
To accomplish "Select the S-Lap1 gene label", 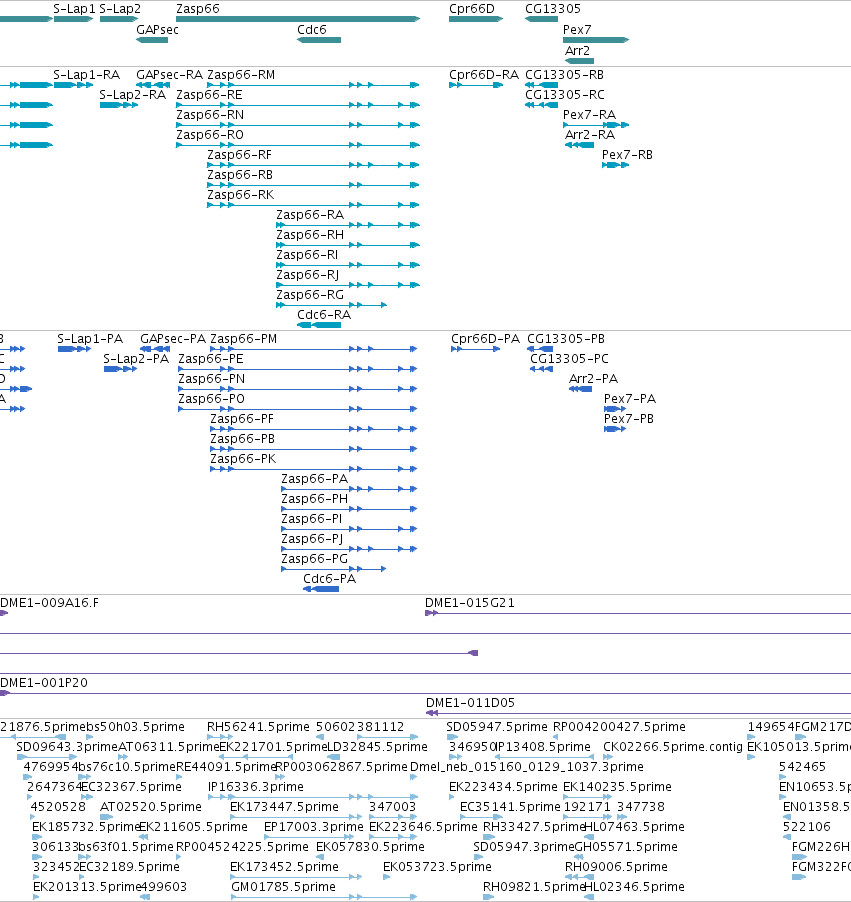I will [x=74, y=9].
